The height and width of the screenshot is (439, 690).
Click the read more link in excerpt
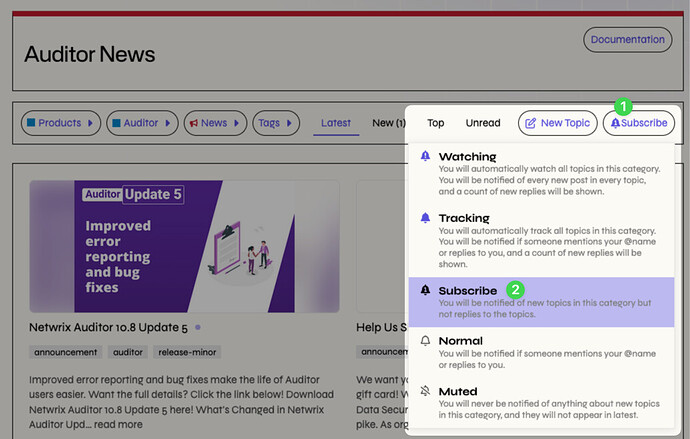tap(118, 424)
